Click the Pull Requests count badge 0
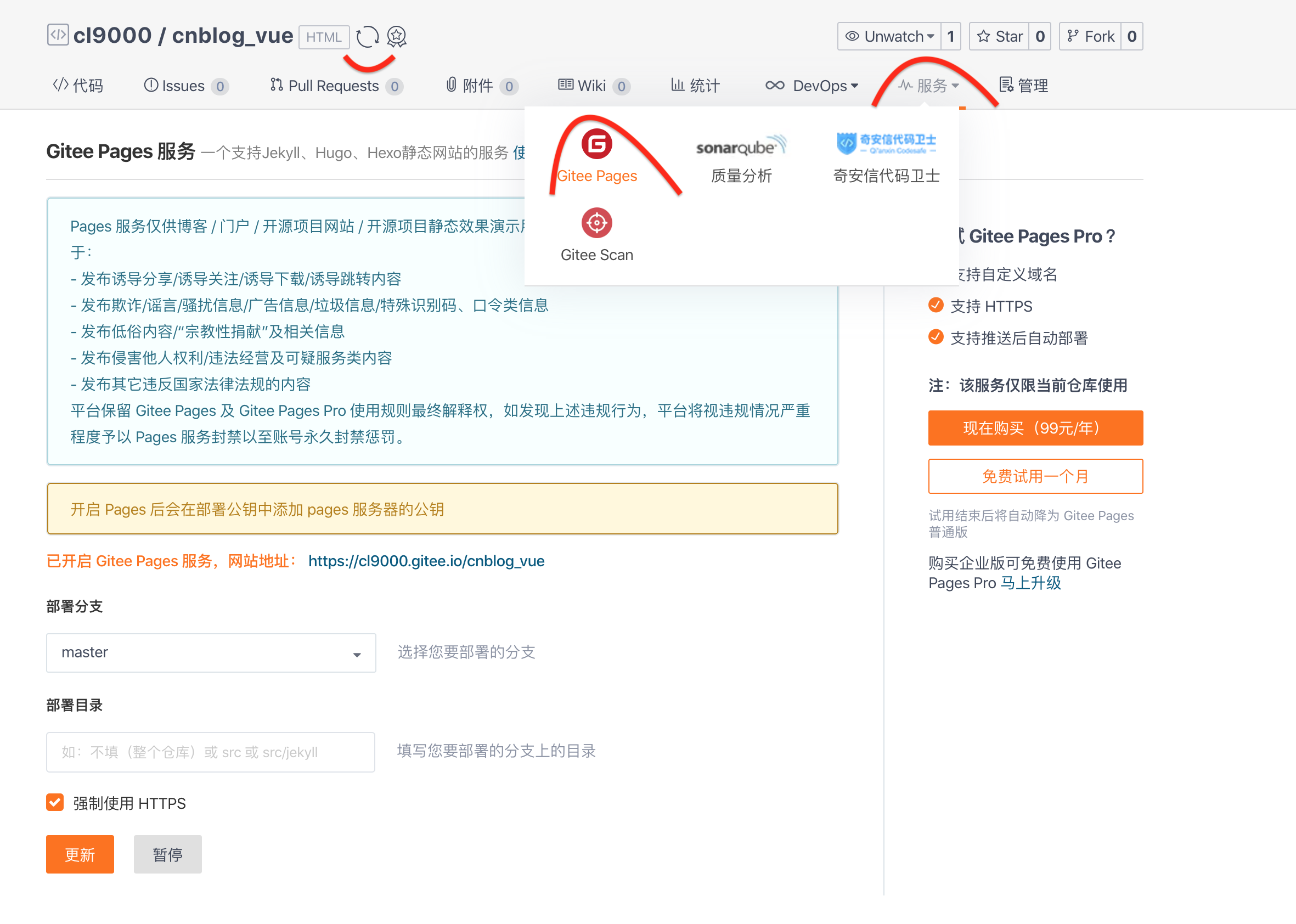Image resolution: width=1296 pixels, height=924 pixels. [x=395, y=87]
